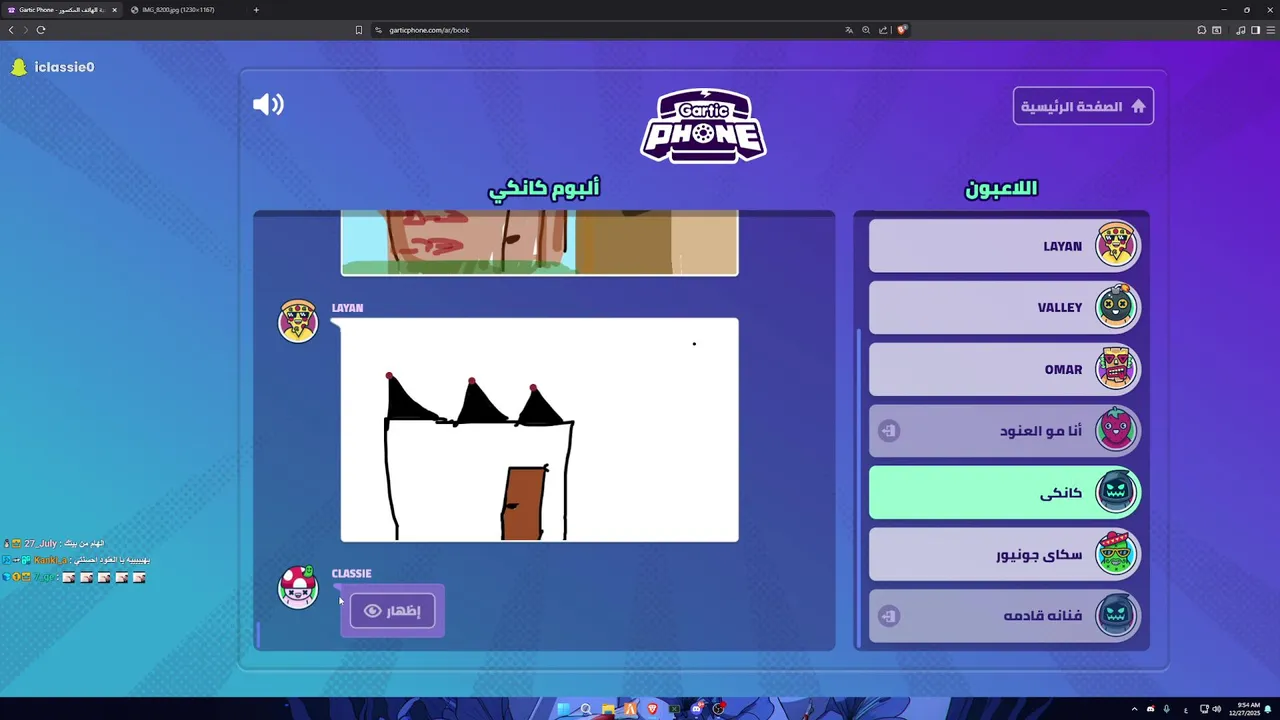This screenshot has width=1280, height=720.
Task: Click the share icon in the address bar
Action: (883, 30)
